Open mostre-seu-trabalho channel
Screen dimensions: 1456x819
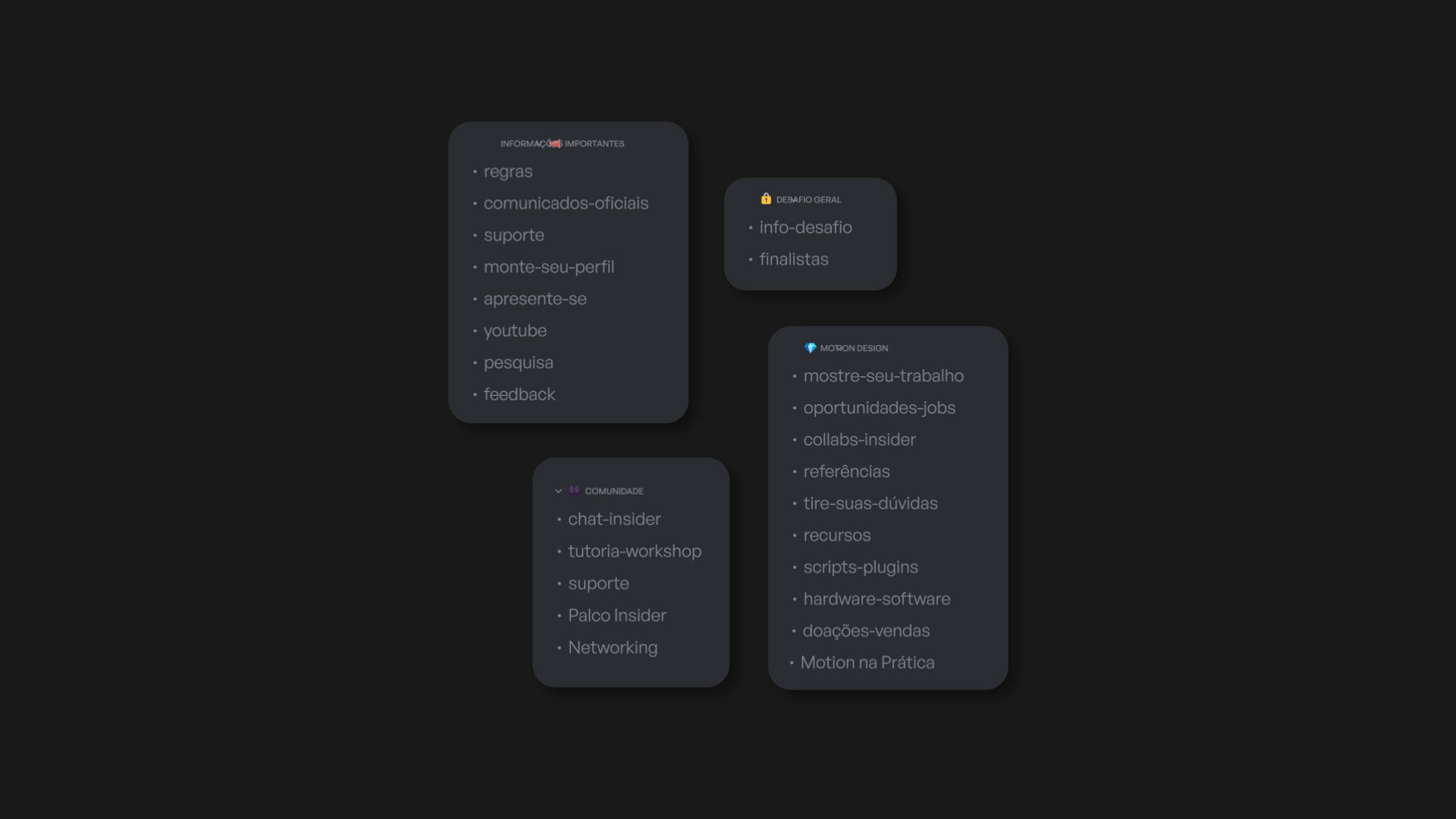pos(883,376)
